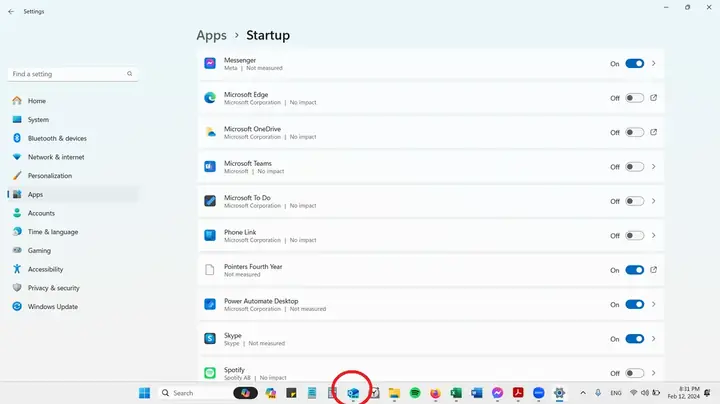Switch on Microsoft To Do startup toggle
Screen dimensions: 720x404
coord(635,201)
